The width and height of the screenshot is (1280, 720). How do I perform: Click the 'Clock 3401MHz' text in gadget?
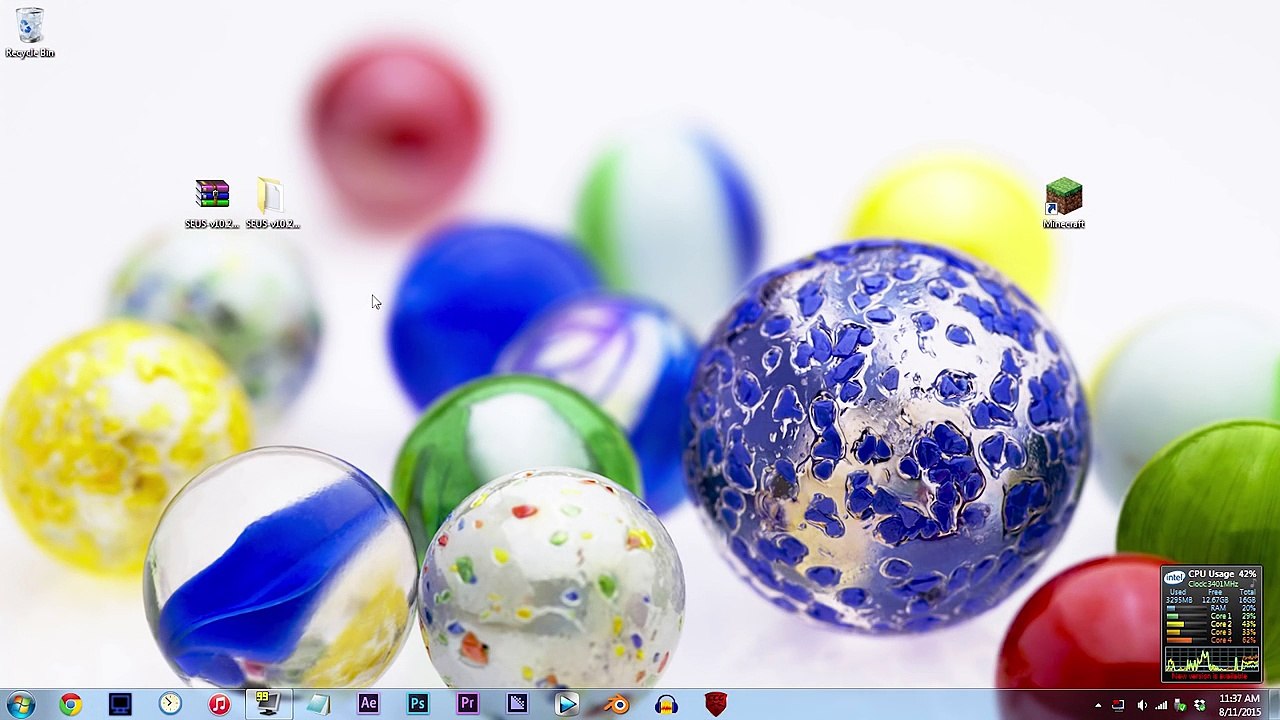tap(1213, 584)
